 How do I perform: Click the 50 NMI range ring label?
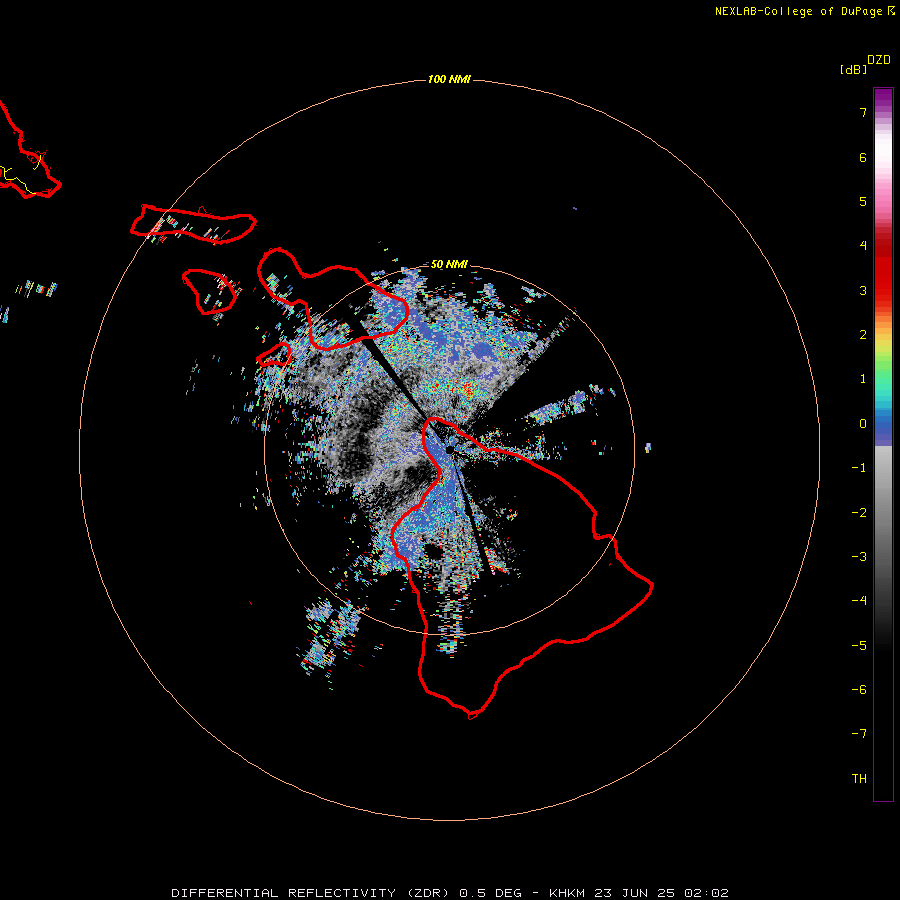449,265
